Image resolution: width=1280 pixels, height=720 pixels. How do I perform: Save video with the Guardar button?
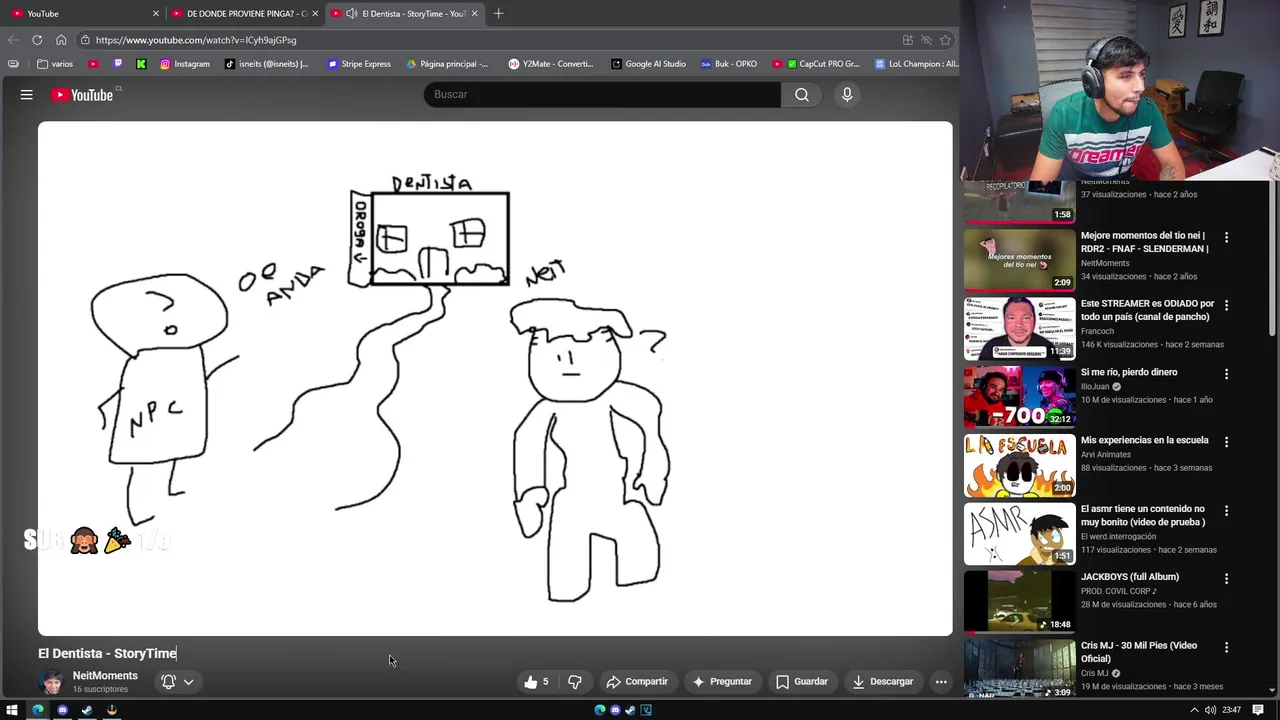click(x=802, y=682)
